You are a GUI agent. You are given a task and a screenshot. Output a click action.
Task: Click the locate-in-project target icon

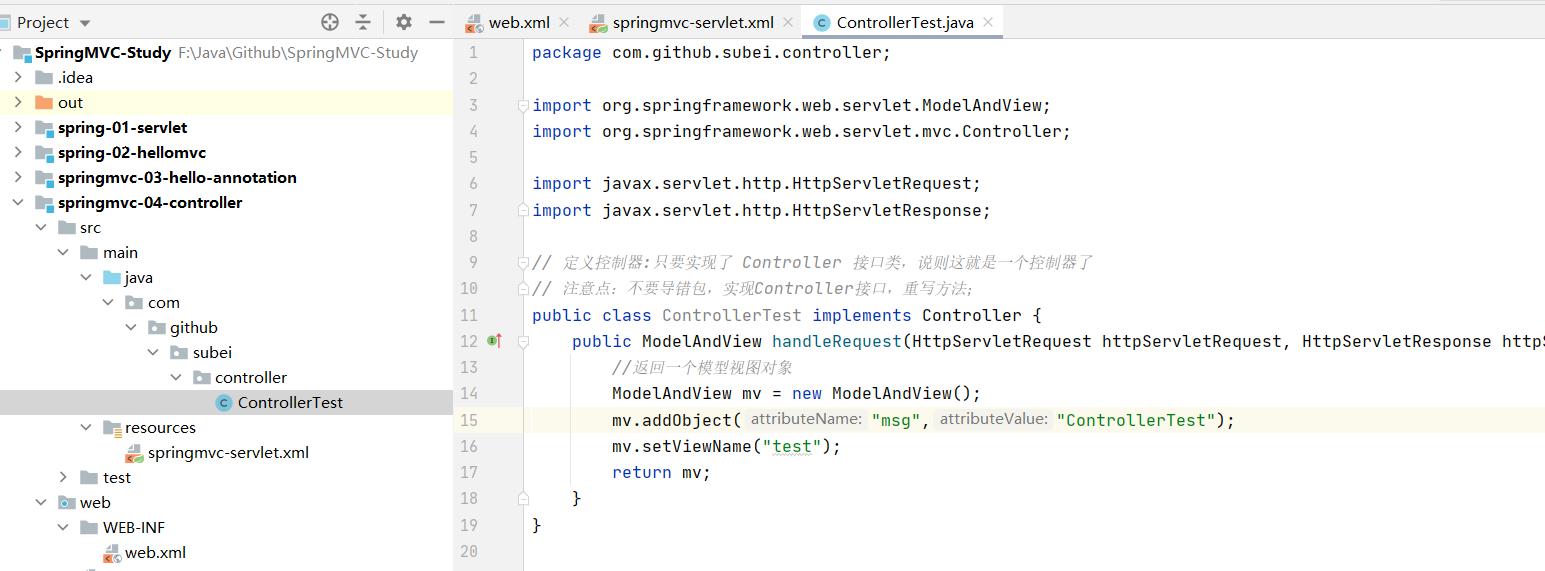(x=330, y=22)
